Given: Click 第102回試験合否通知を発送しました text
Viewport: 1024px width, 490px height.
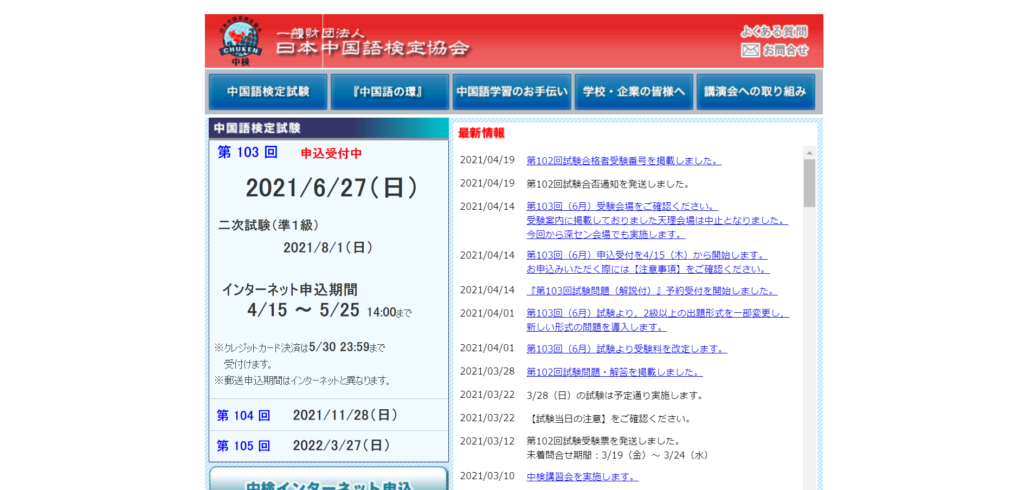Looking at the screenshot, I should coord(608,184).
